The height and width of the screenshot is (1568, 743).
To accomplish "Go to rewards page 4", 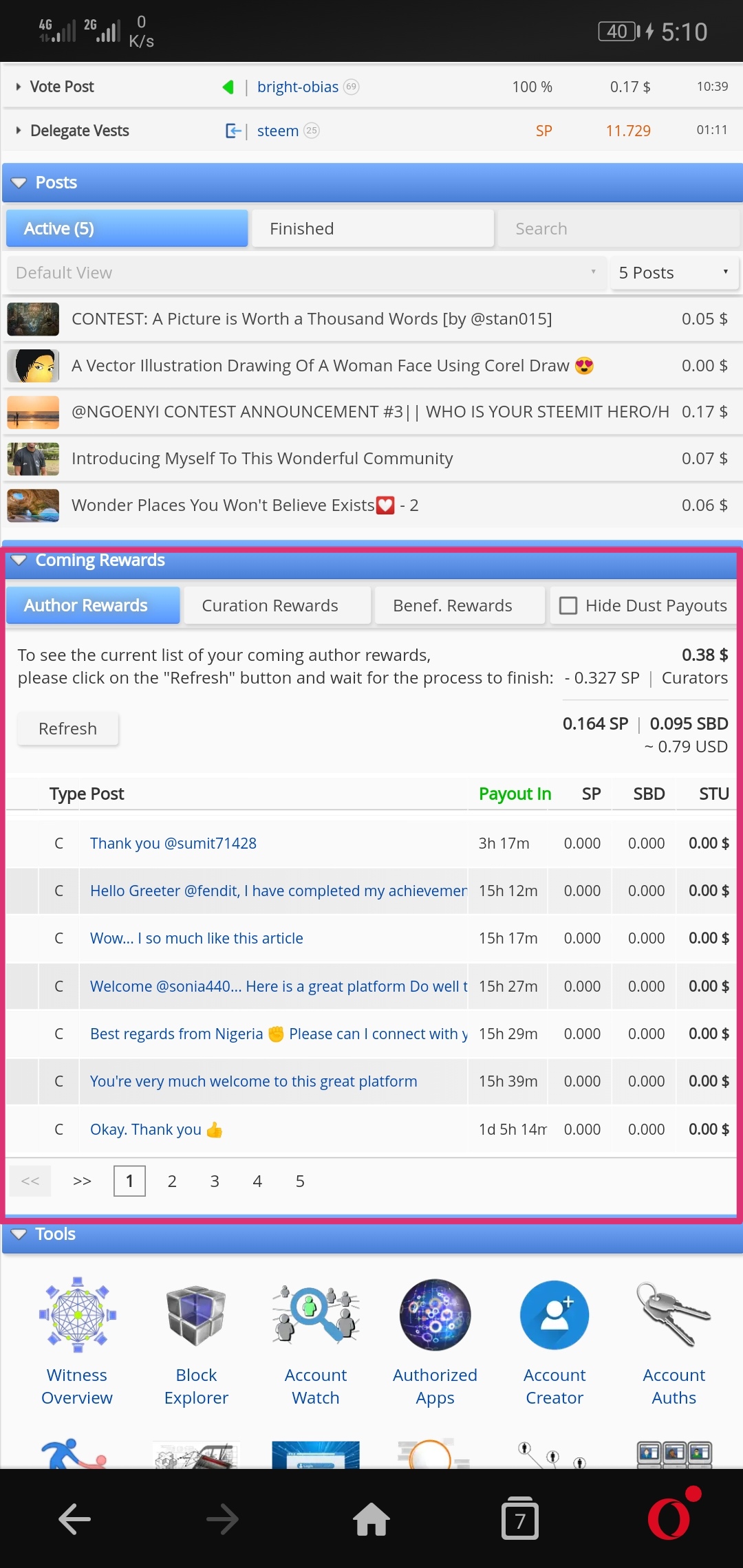I will [x=257, y=1182].
